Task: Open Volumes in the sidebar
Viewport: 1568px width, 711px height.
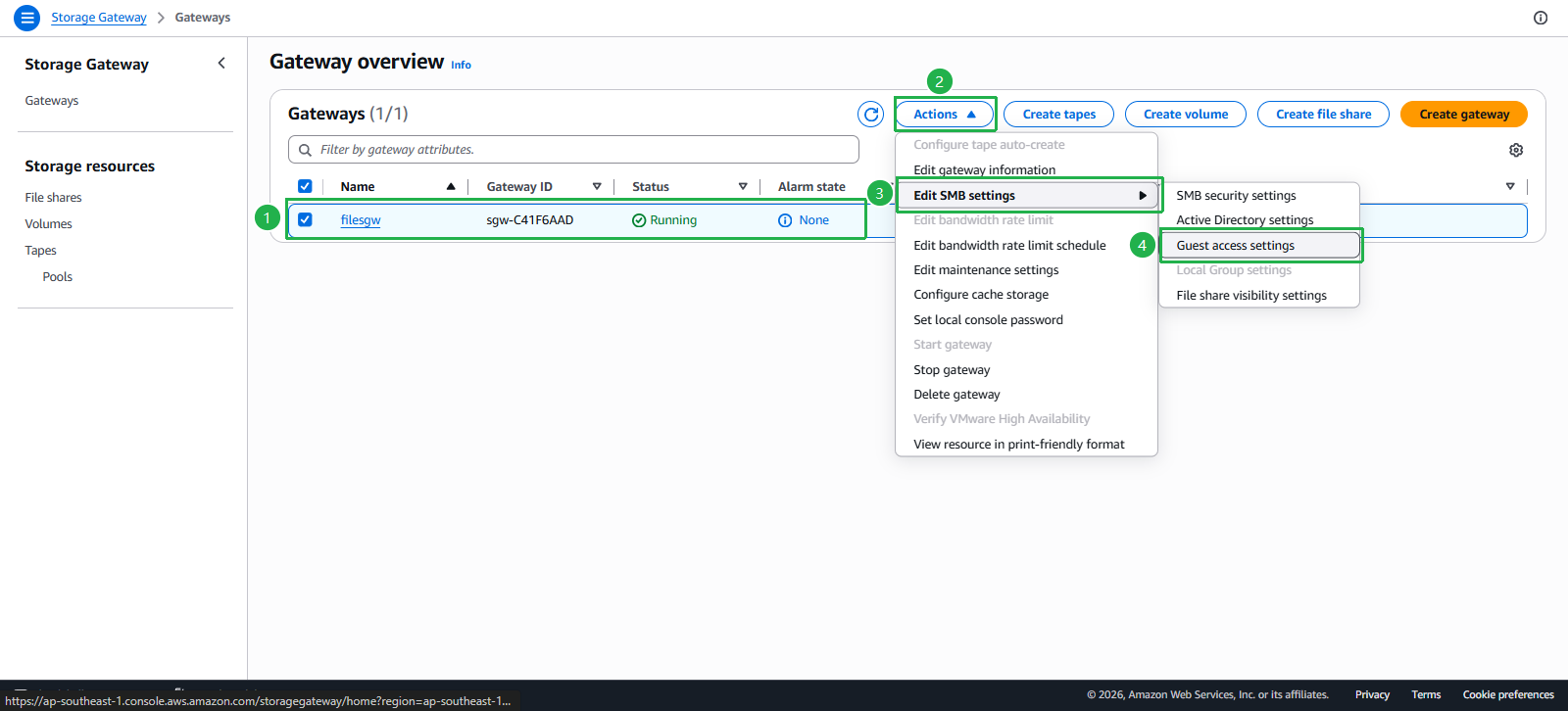Action: (49, 224)
